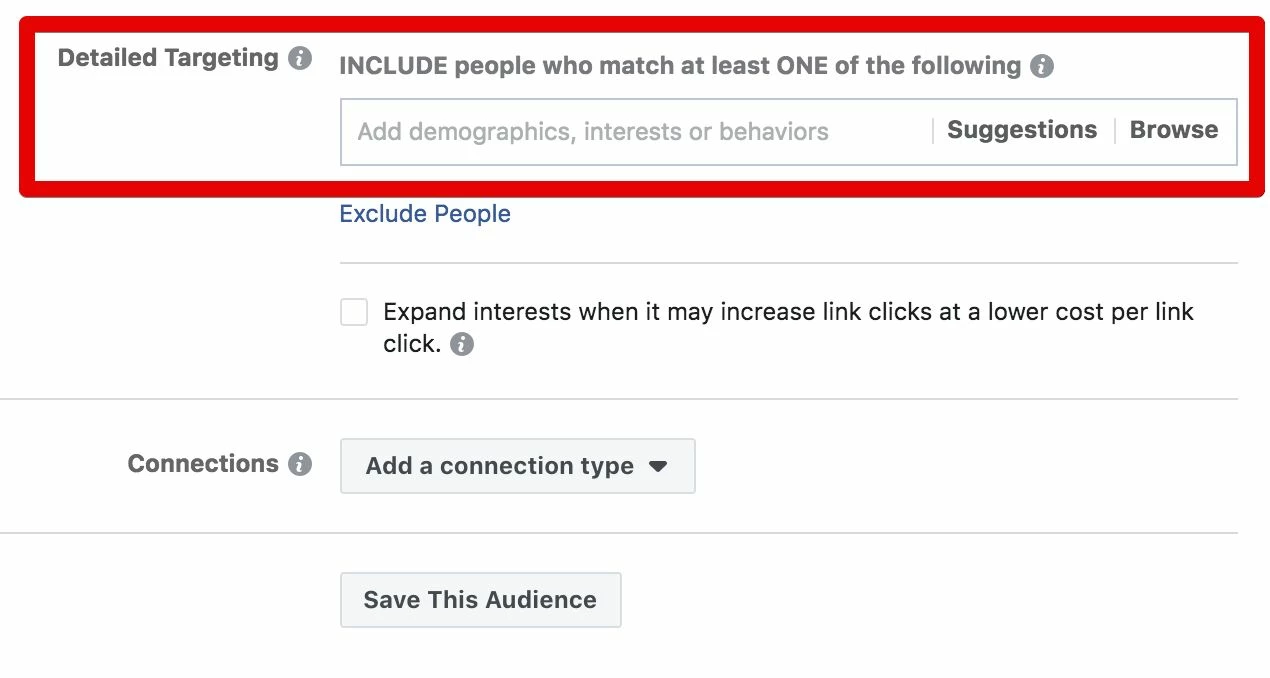1270x678 pixels.
Task: Click the Detailed Targeting label
Action: pyautogui.click(x=168, y=58)
